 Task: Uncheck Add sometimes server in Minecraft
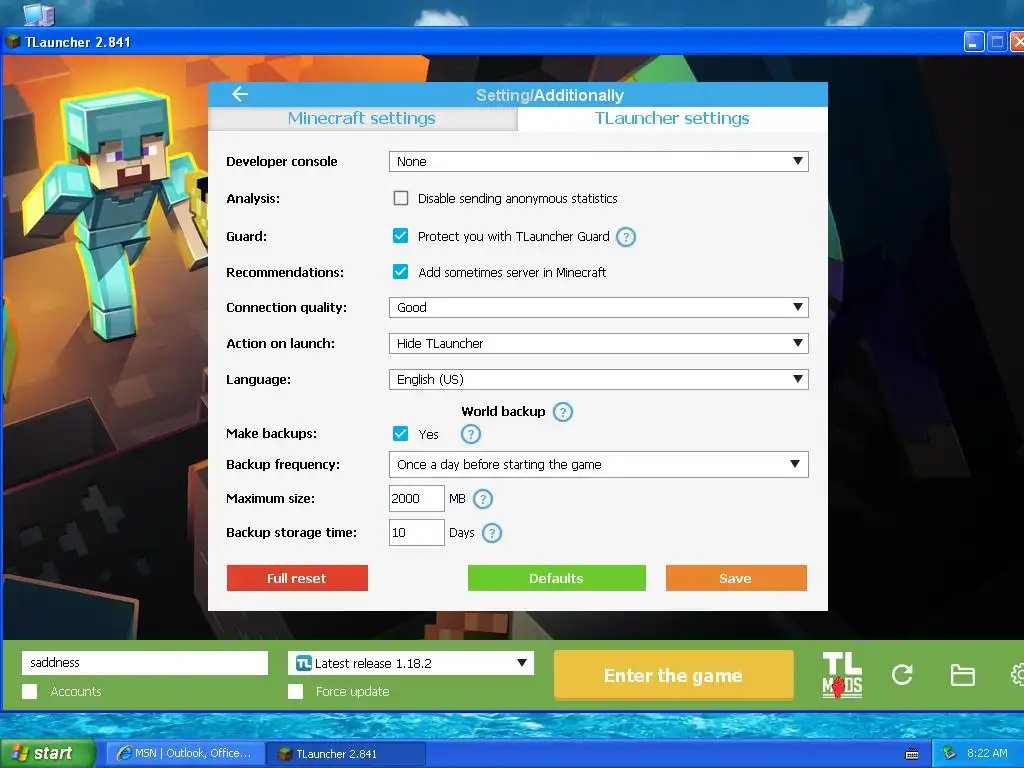click(x=400, y=272)
